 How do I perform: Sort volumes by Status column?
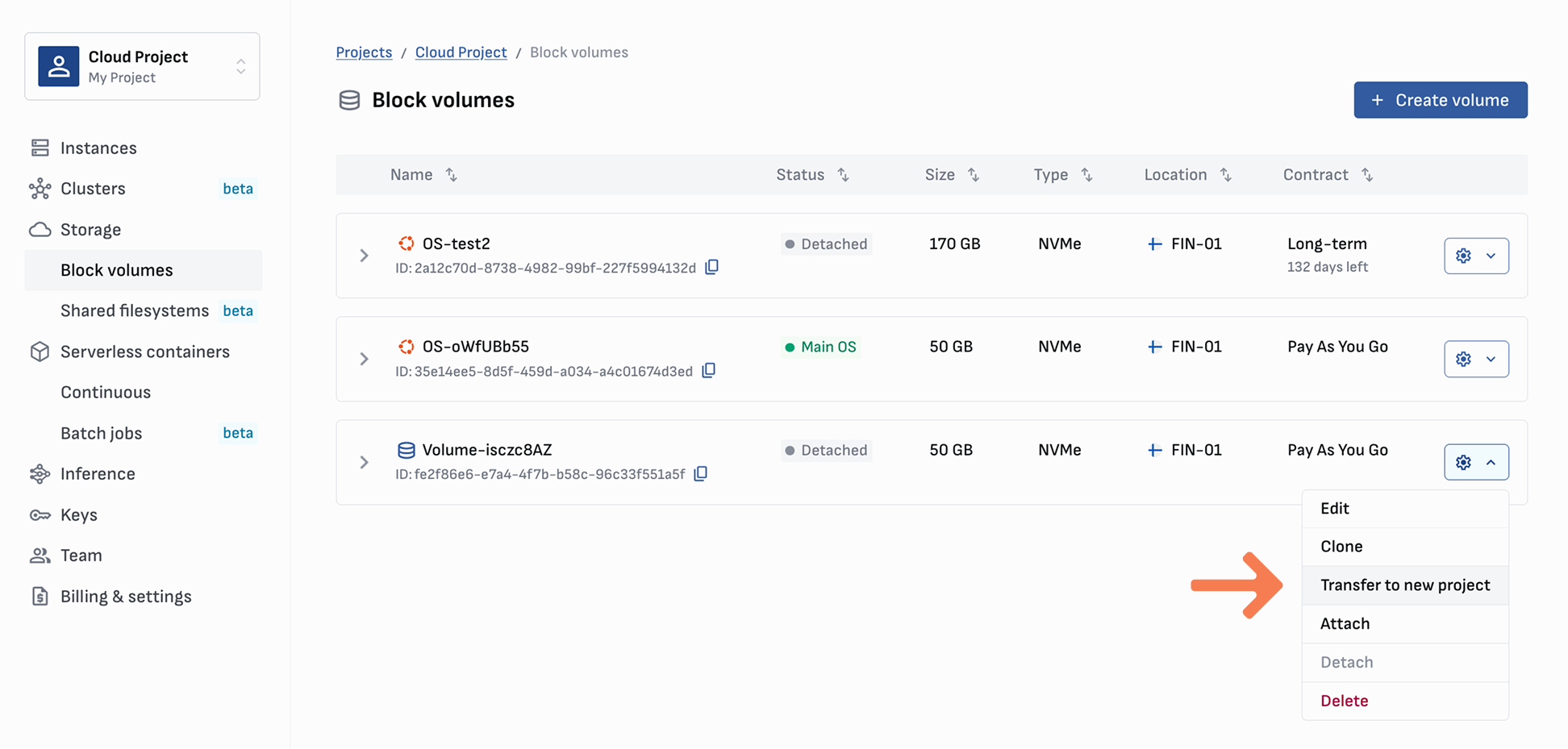coord(843,175)
